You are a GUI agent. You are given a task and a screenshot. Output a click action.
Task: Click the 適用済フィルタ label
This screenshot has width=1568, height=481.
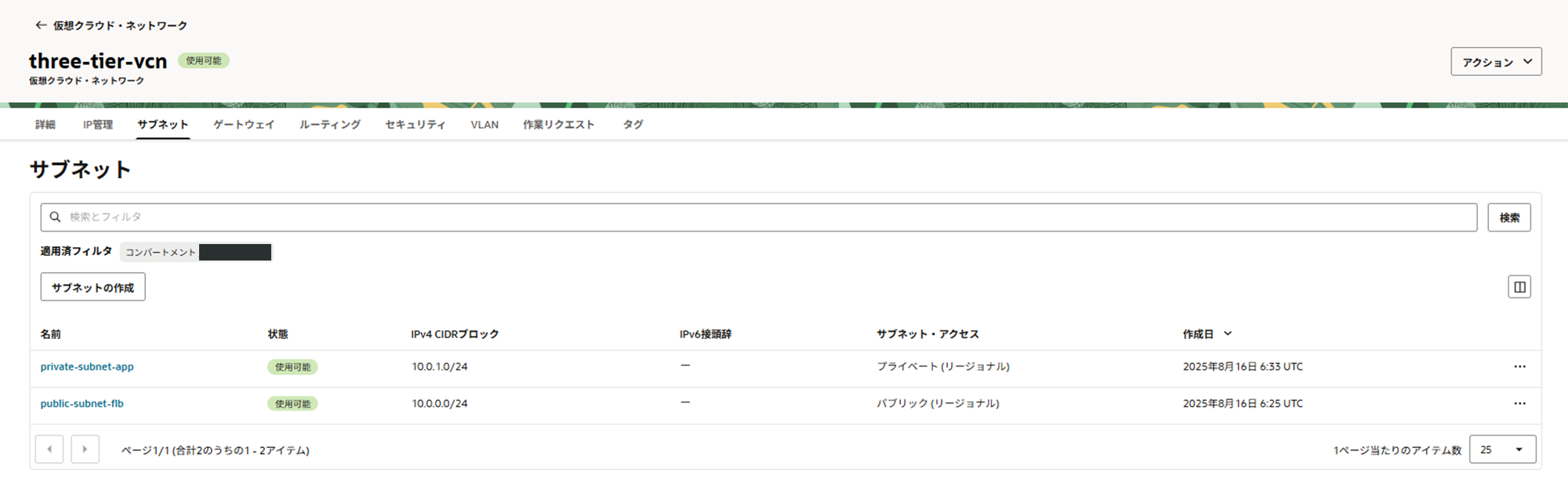click(76, 251)
